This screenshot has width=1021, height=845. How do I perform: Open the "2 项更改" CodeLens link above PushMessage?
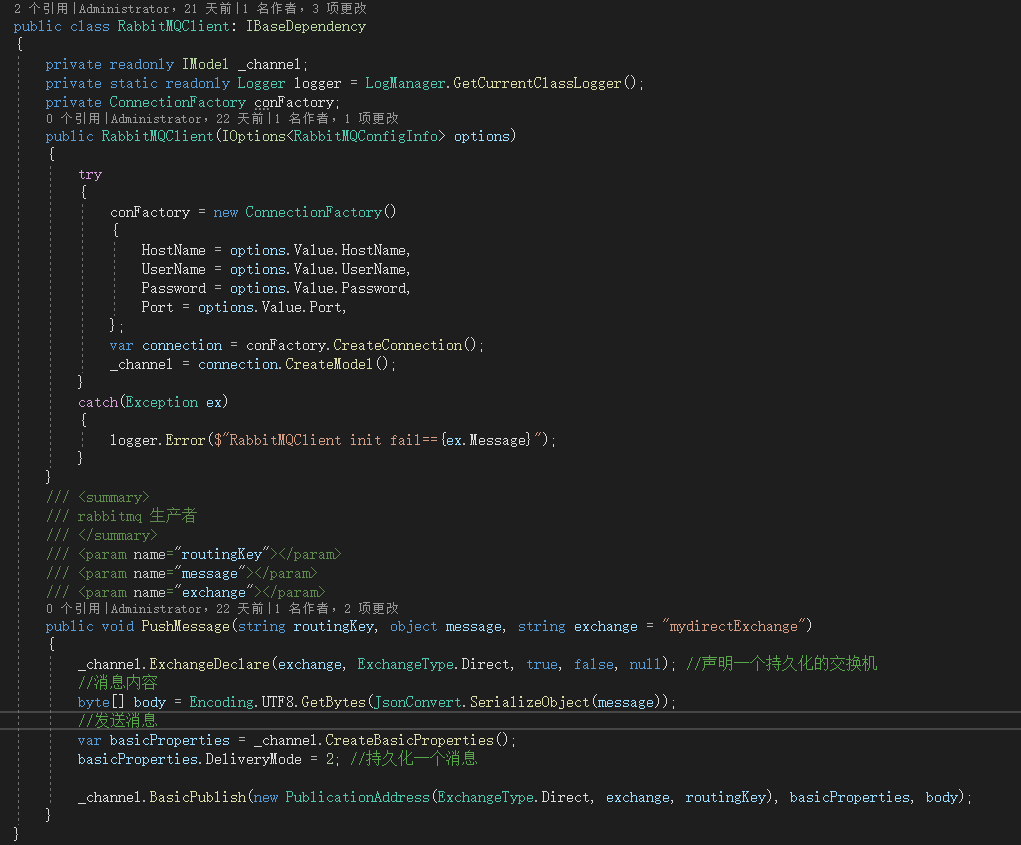pos(371,609)
